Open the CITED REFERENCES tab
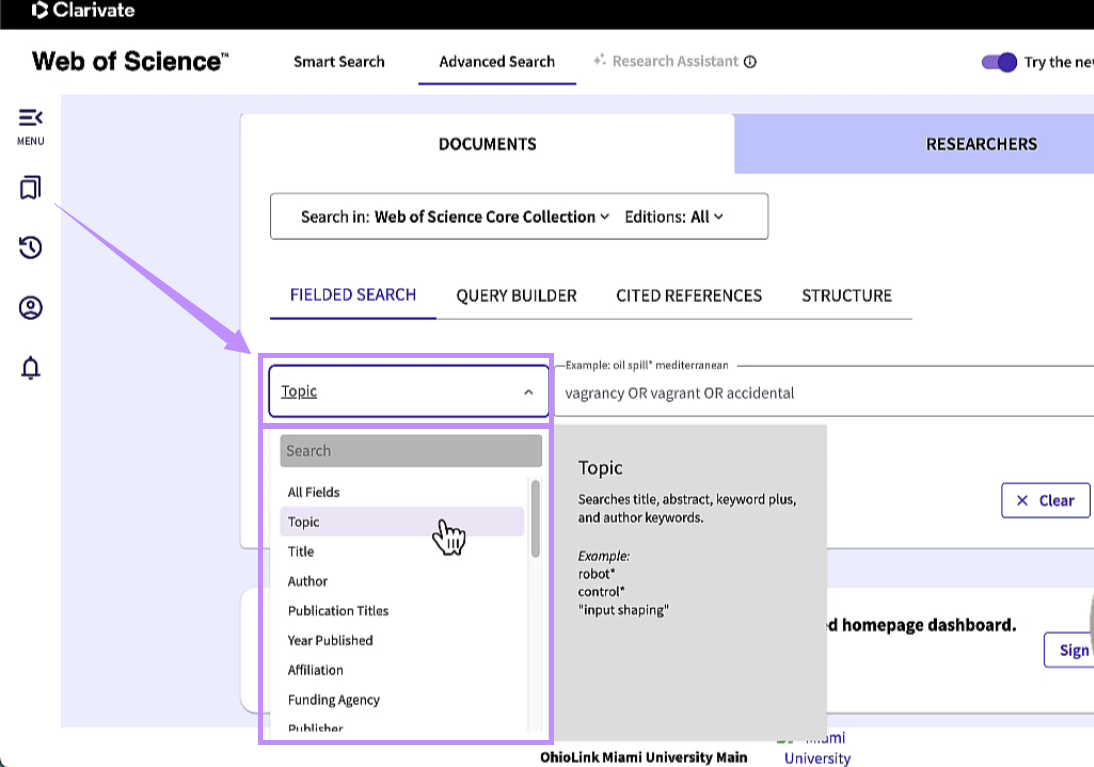Viewport: 1094px width, 767px height. 689,296
